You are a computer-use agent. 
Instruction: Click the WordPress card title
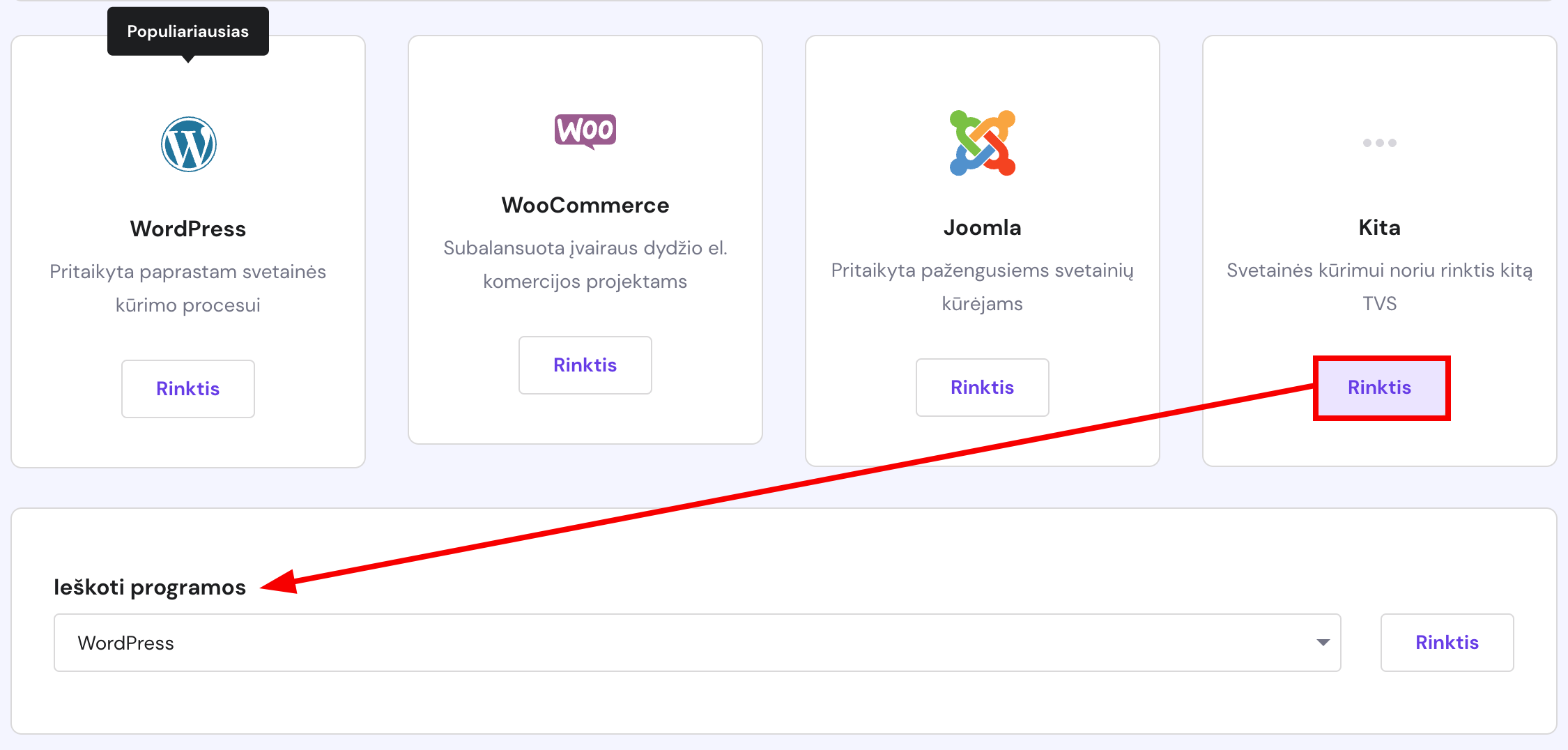(x=188, y=229)
